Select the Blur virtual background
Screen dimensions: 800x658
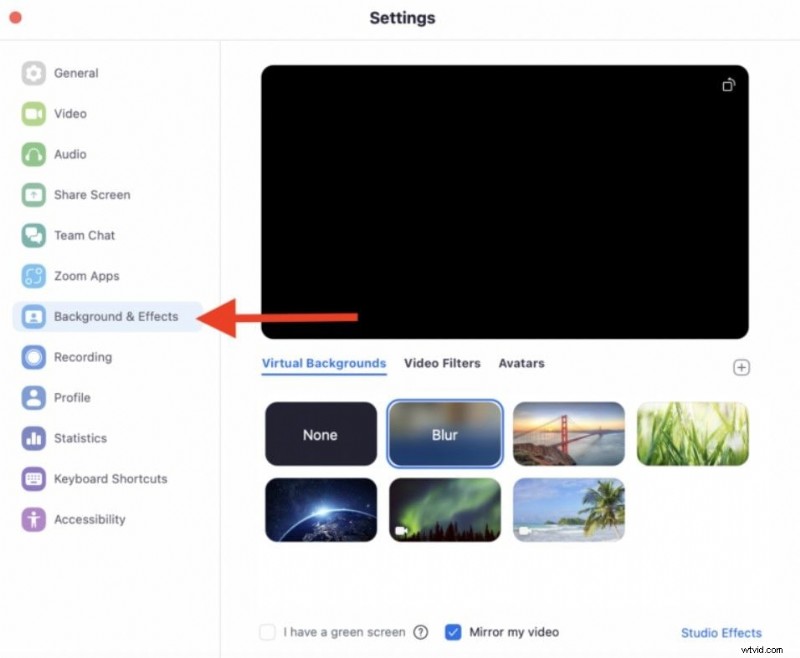tap(444, 434)
